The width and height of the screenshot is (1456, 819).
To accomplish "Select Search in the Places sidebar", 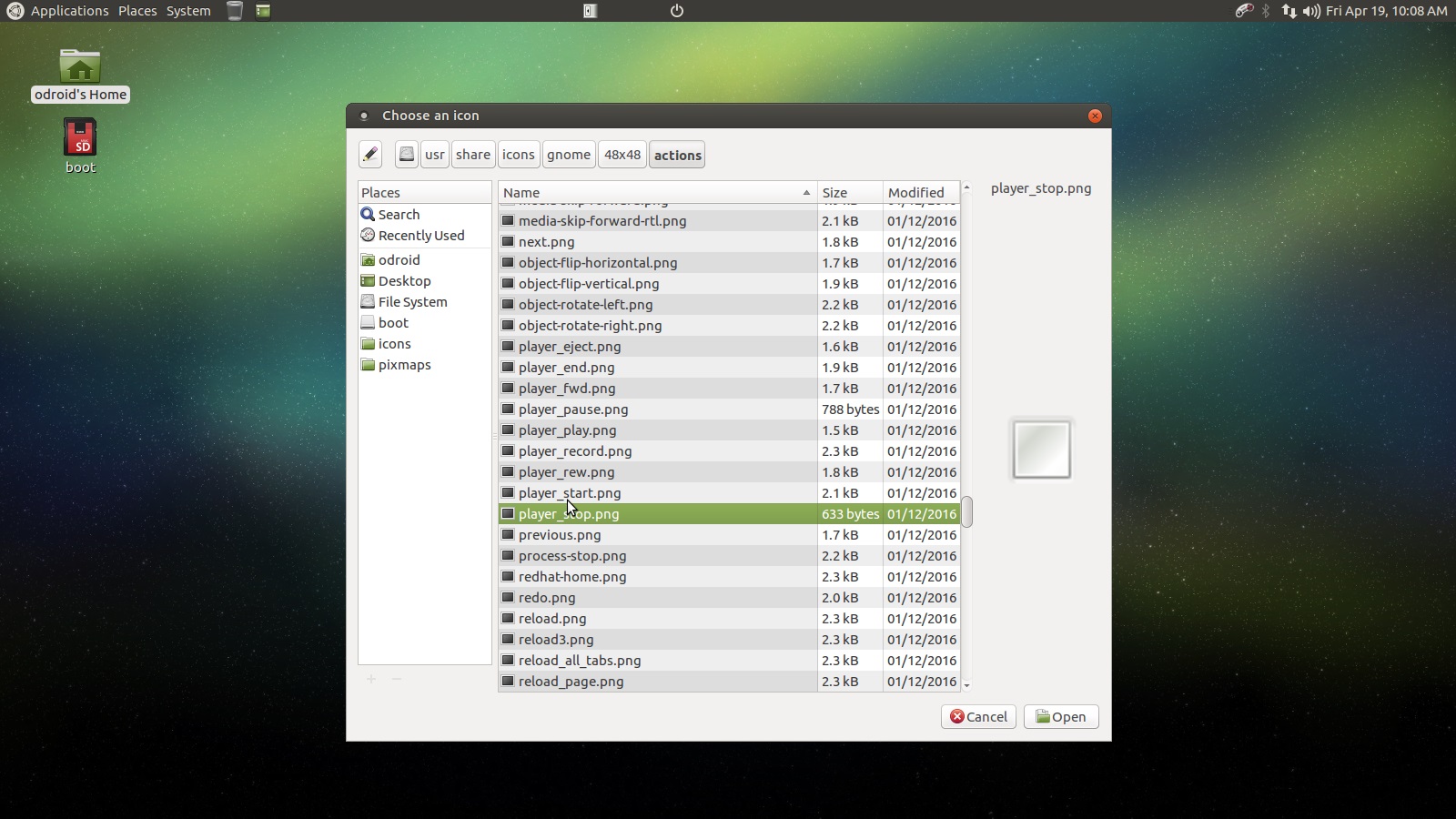I will point(398,214).
